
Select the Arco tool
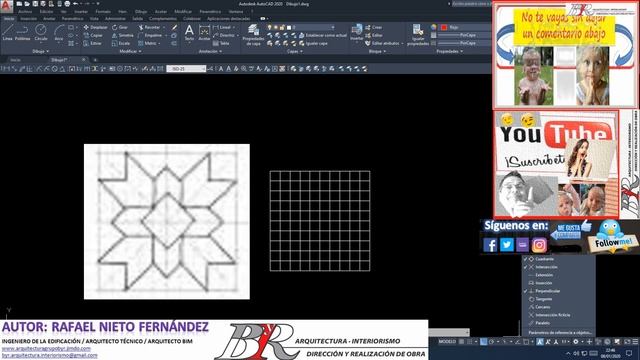pyautogui.click(x=59, y=32)
